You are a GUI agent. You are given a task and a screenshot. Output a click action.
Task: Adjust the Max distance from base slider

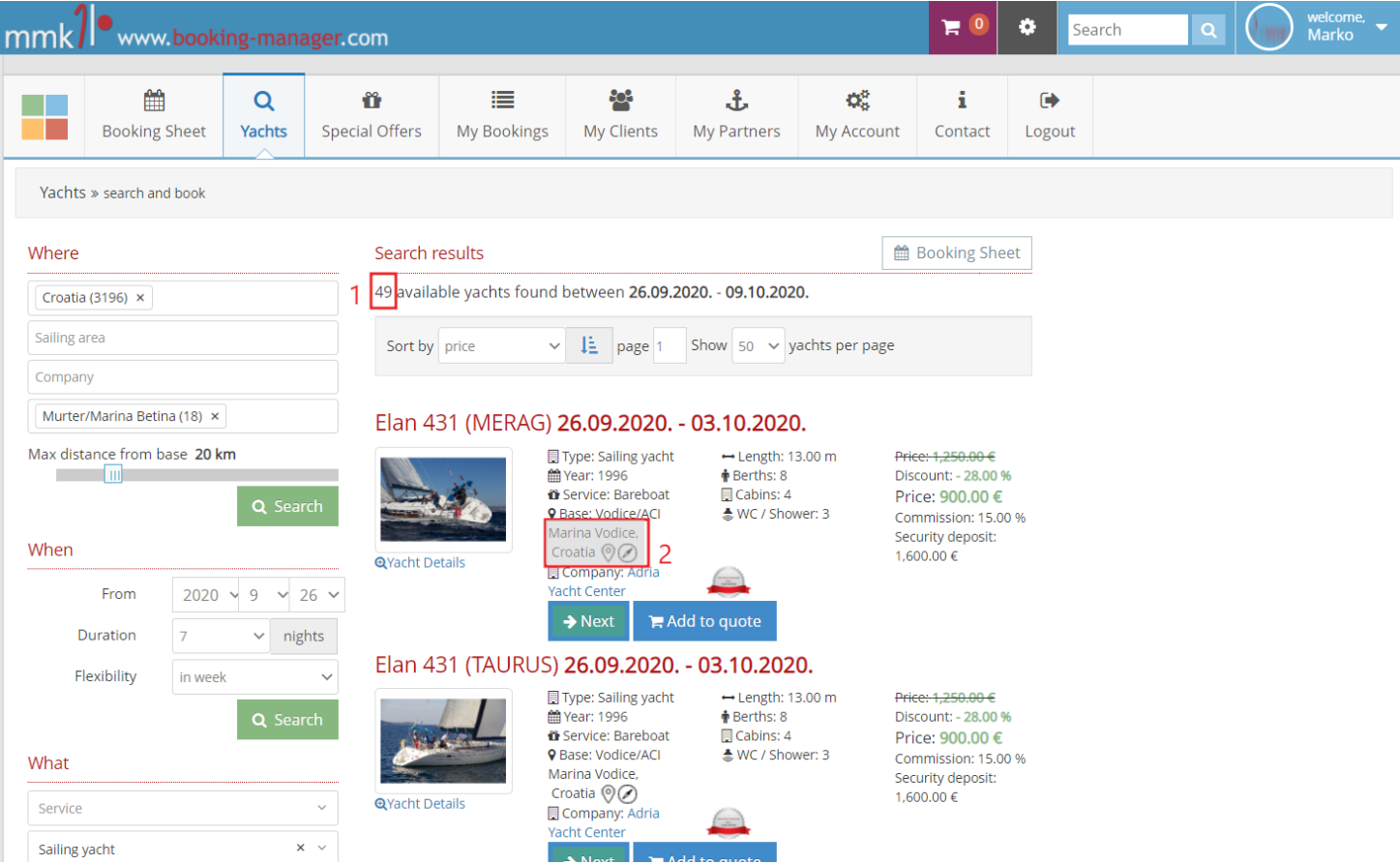pyautogui.click(x=113, y=474)
